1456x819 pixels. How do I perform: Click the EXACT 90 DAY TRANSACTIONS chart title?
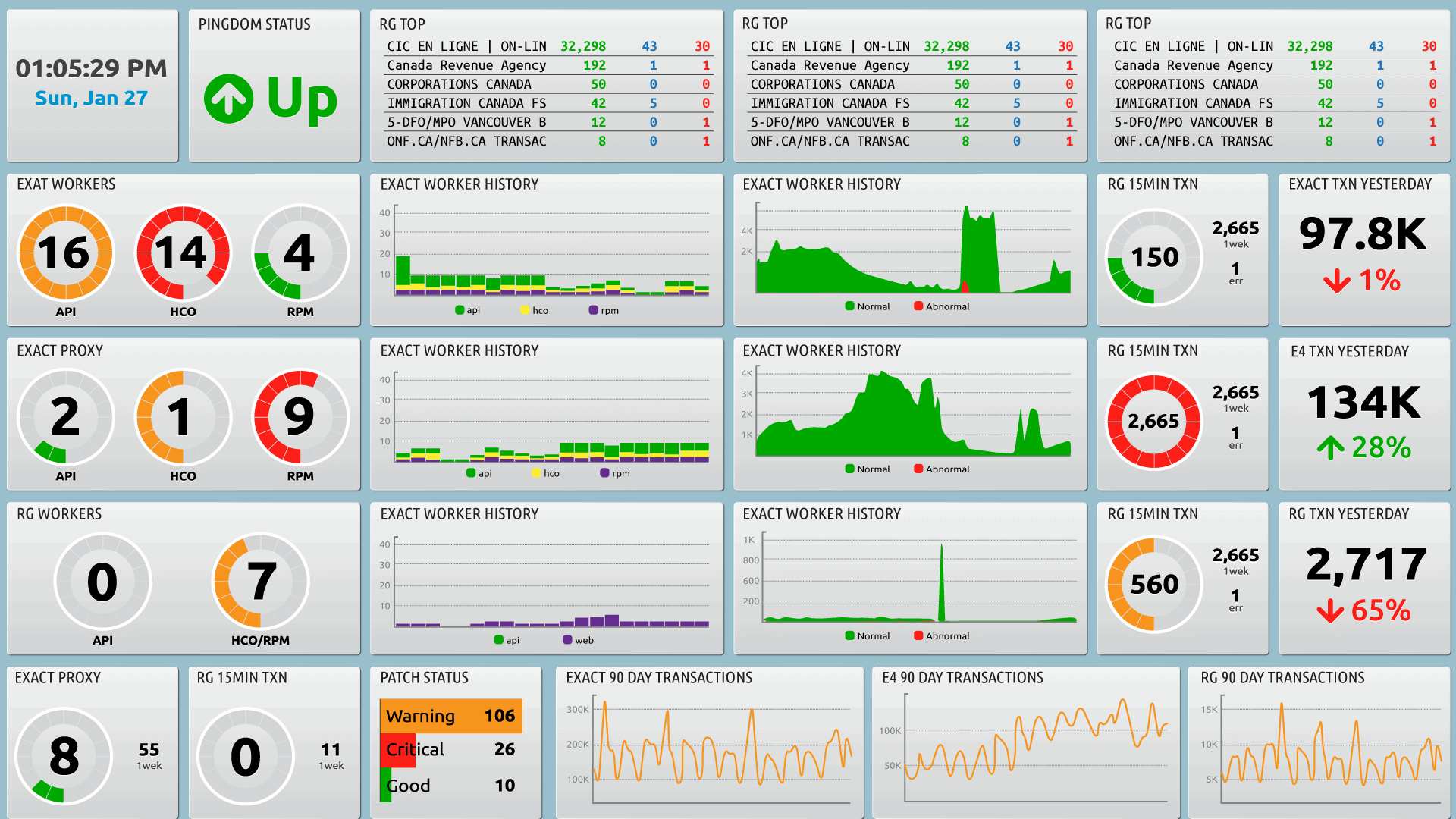pos(659,678)
